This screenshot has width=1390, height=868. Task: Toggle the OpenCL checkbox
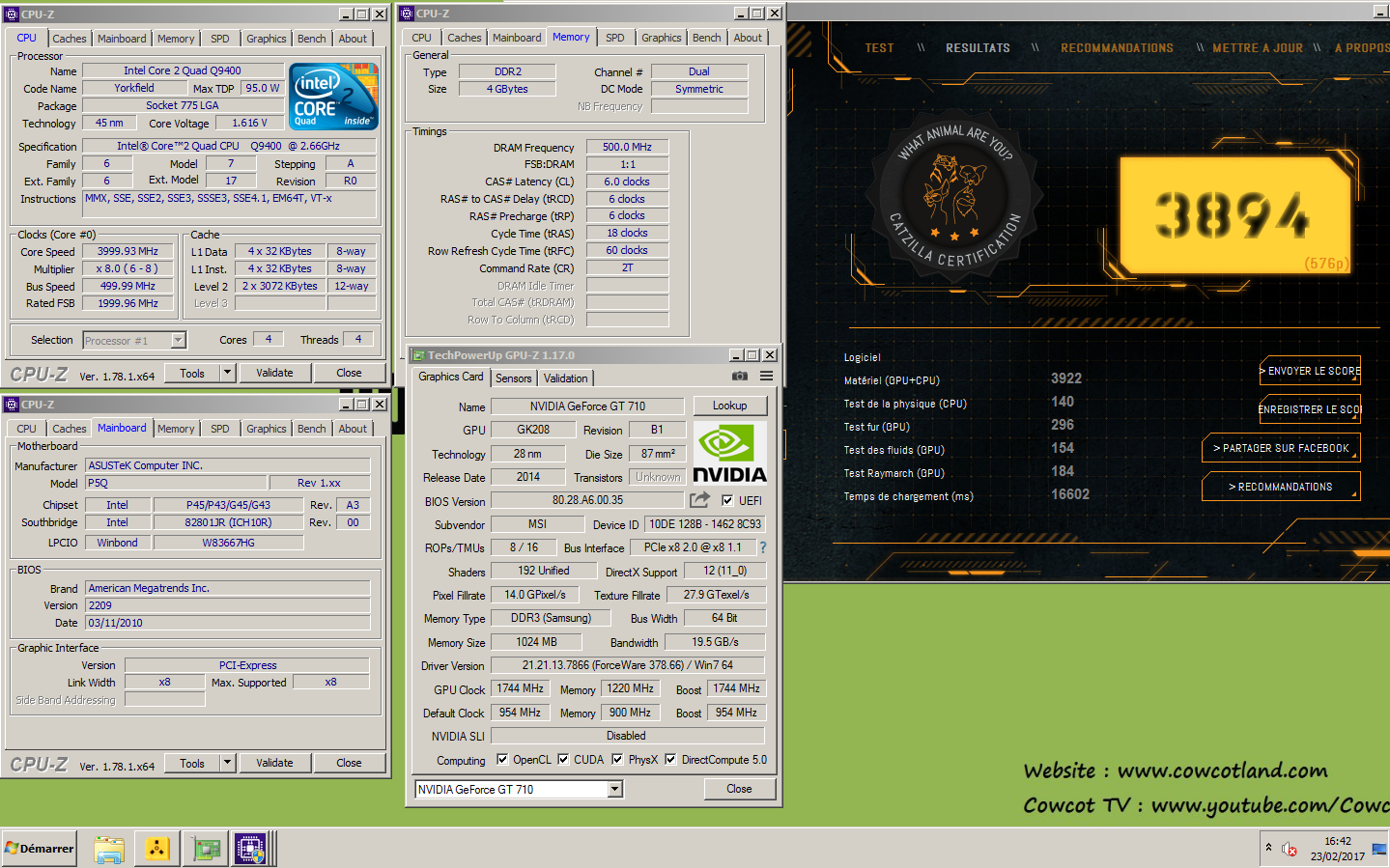pos(502,759)
